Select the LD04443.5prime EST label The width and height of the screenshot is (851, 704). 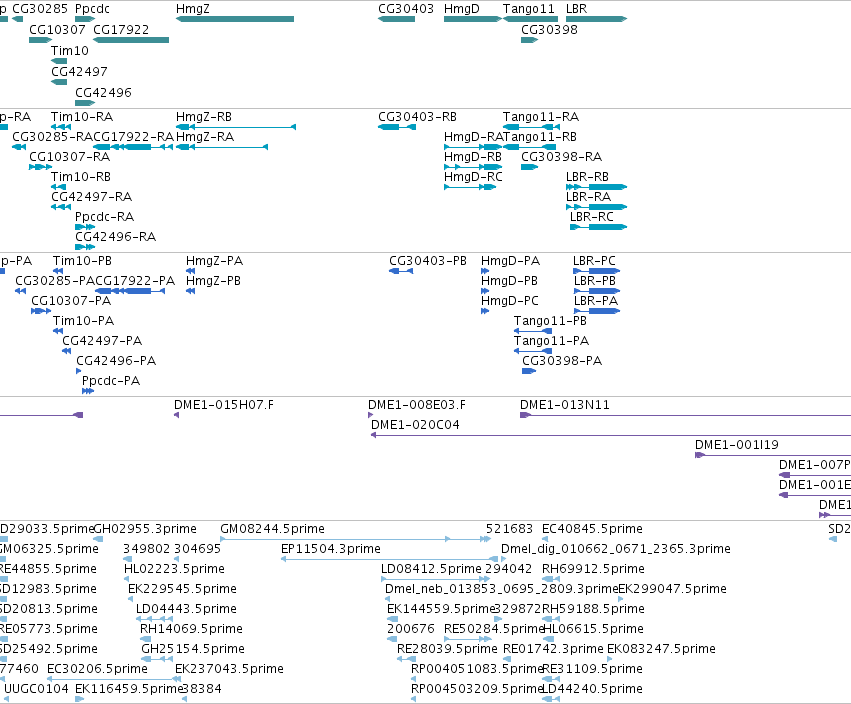click(186, 609)
